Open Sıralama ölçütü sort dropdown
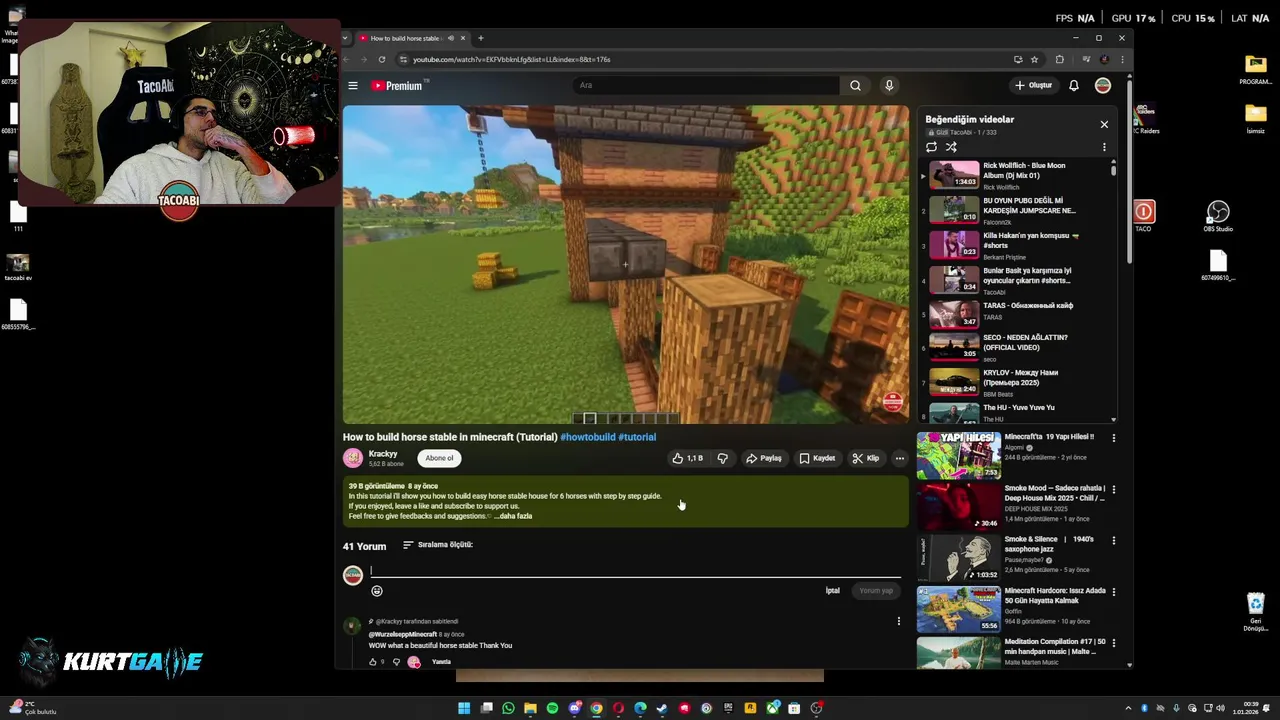 [x=438, y=545]
